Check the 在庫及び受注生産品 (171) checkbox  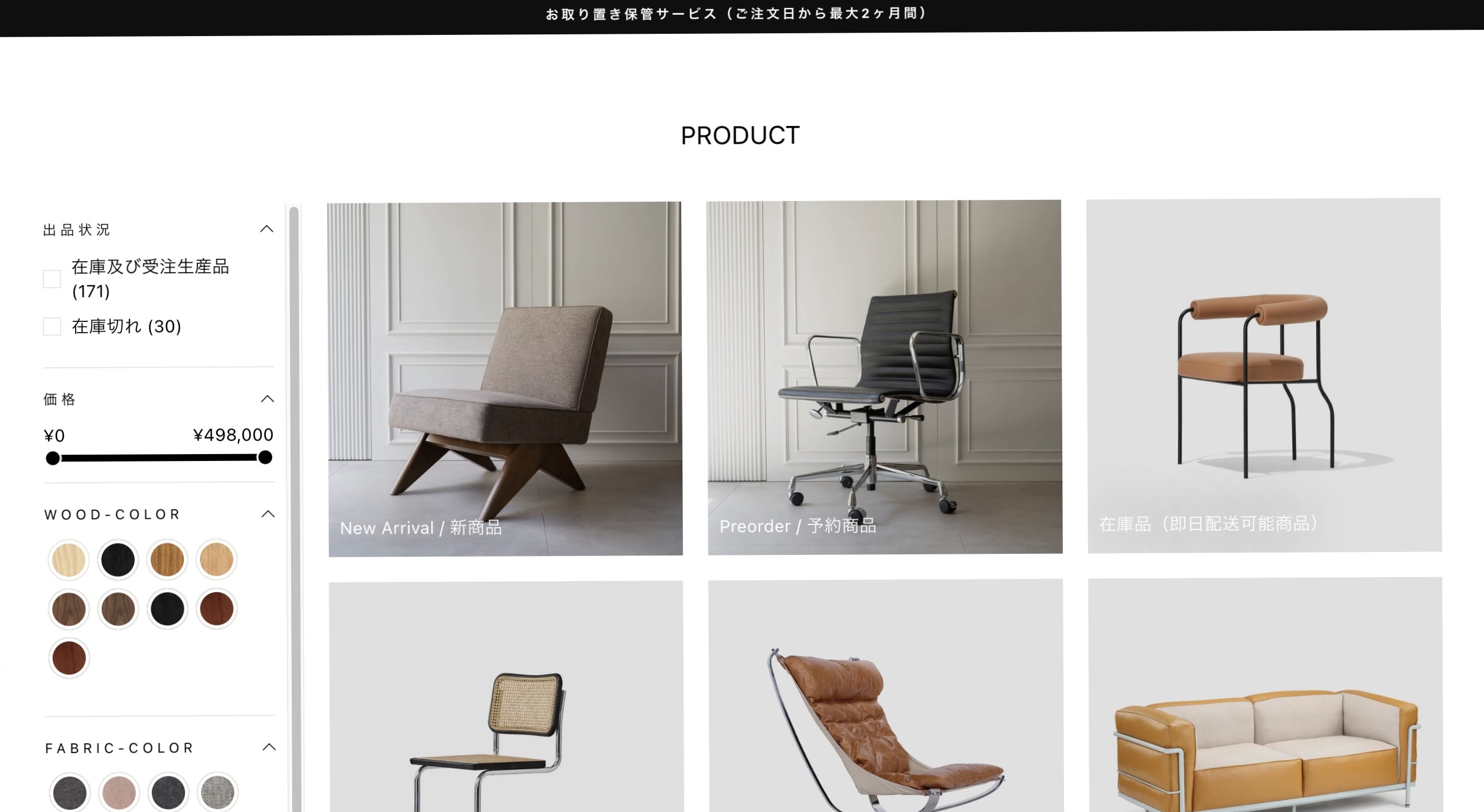[x=52, y=279]
